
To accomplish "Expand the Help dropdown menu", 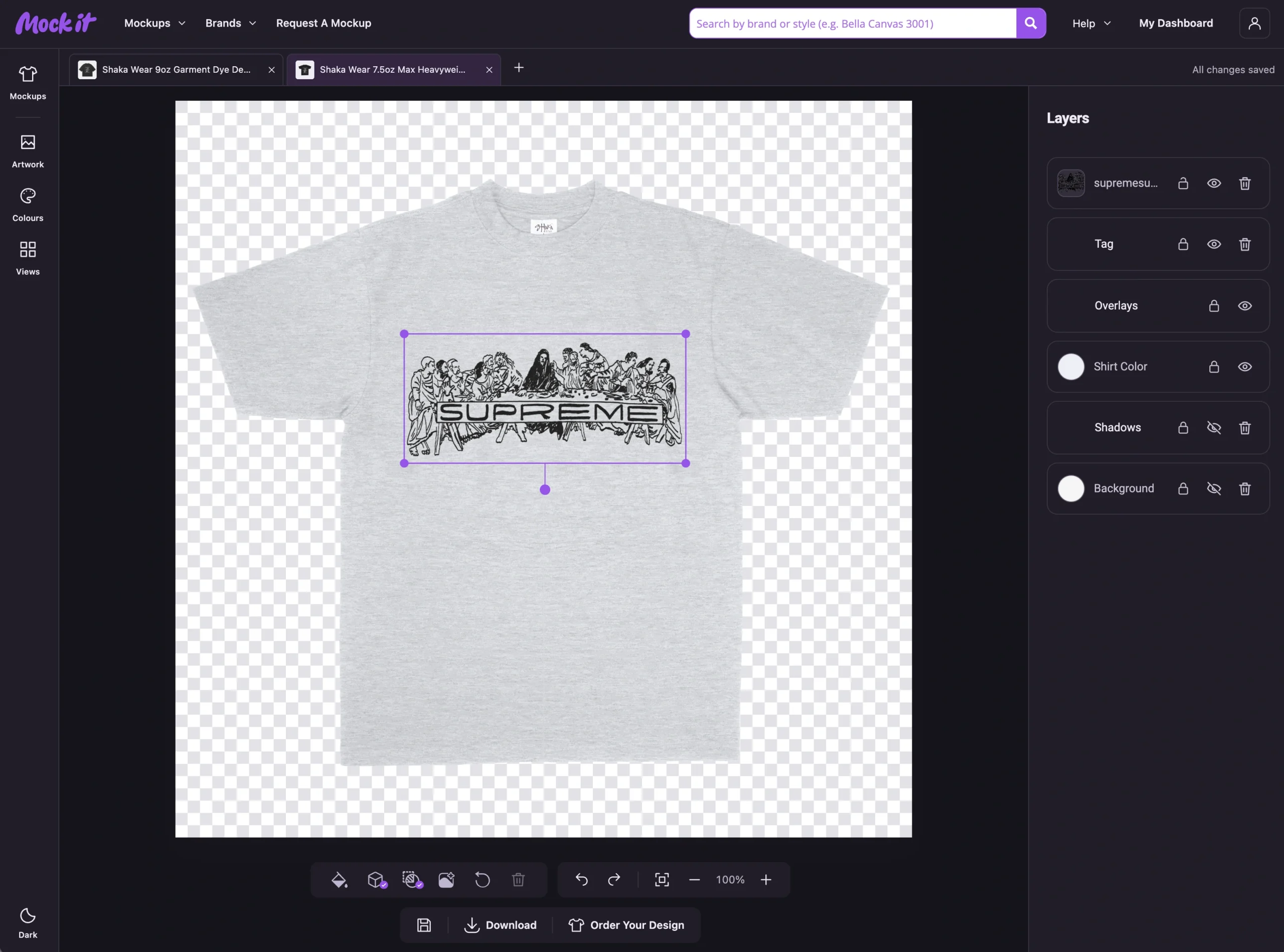I will [1091, 23].
